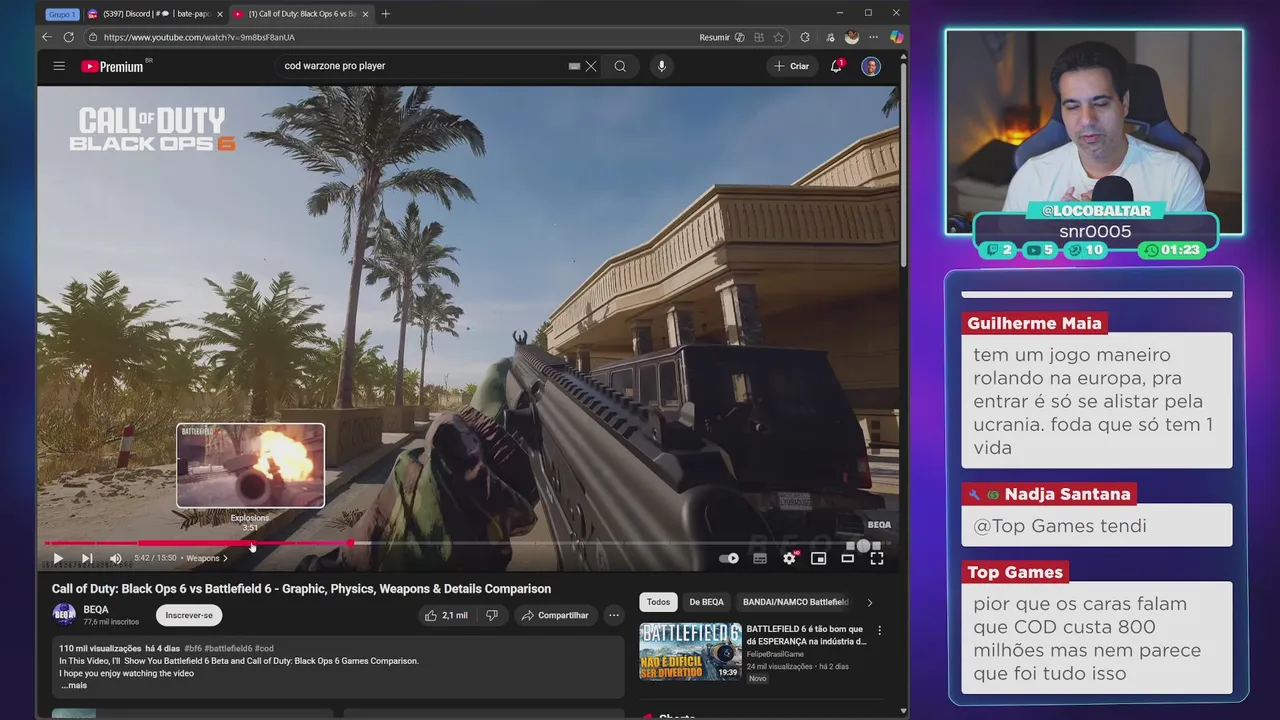This screenshot has height=720, width=1280.
Task: Reload the page
Action: (x=68, y=37)
